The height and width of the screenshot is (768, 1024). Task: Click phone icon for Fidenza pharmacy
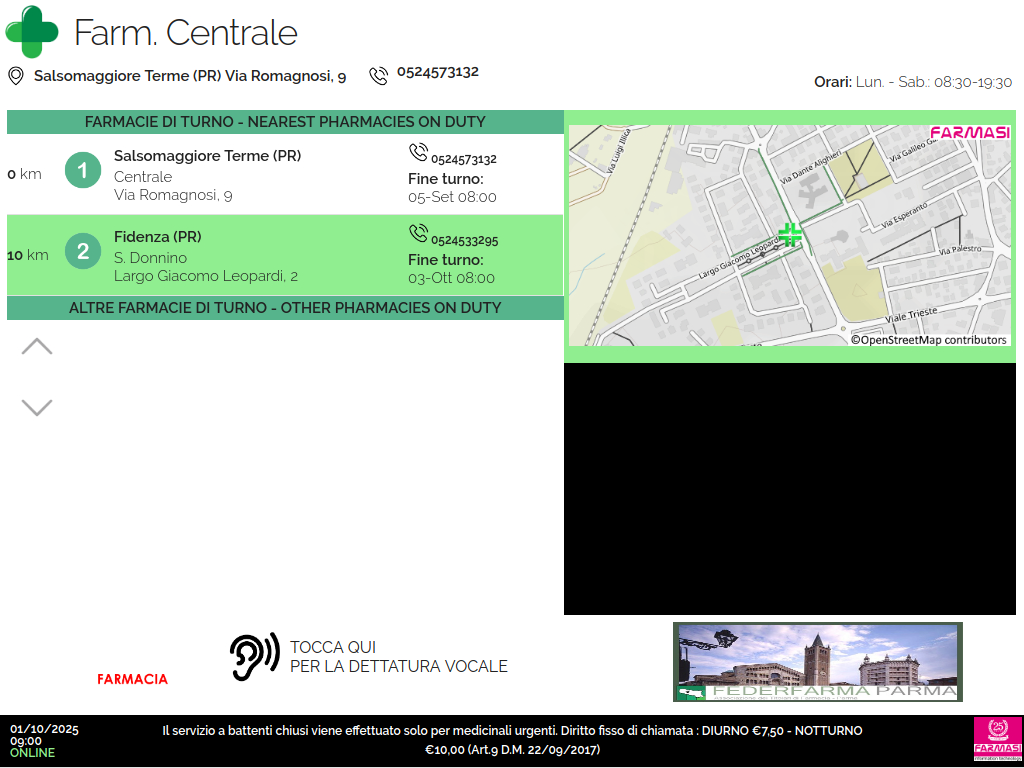(x=418, y=233)
